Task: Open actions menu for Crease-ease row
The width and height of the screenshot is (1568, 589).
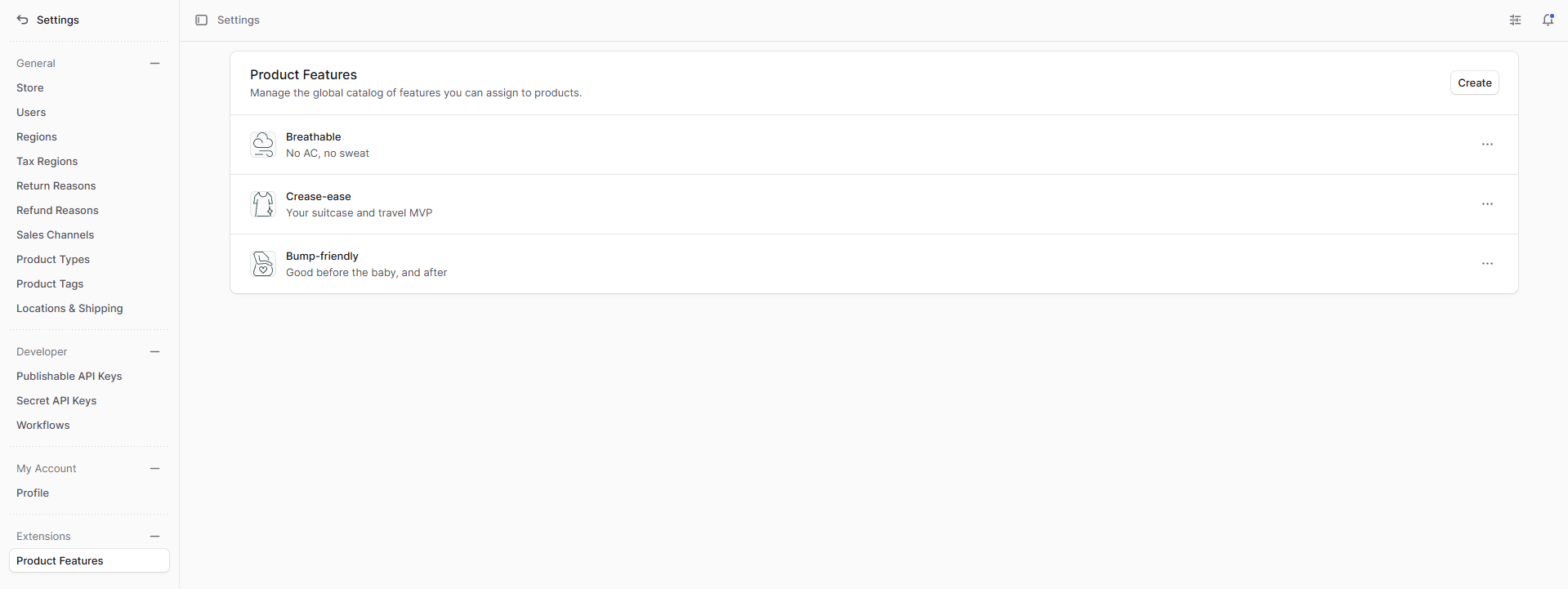Action: click(x=1487, y=204)
